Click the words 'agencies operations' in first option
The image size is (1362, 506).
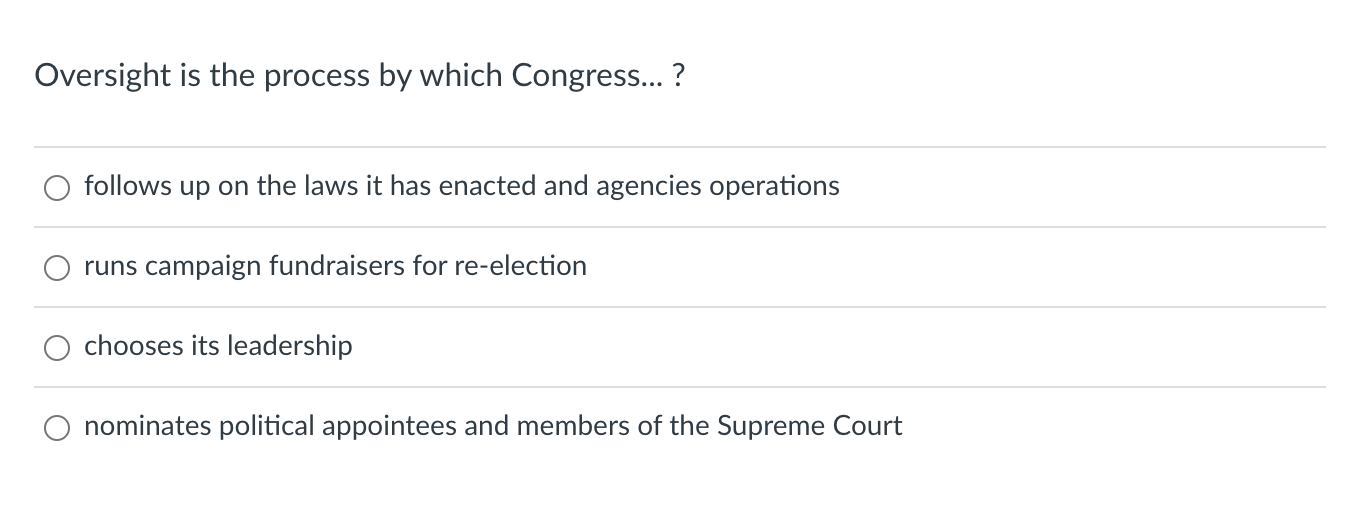(718, 186)
